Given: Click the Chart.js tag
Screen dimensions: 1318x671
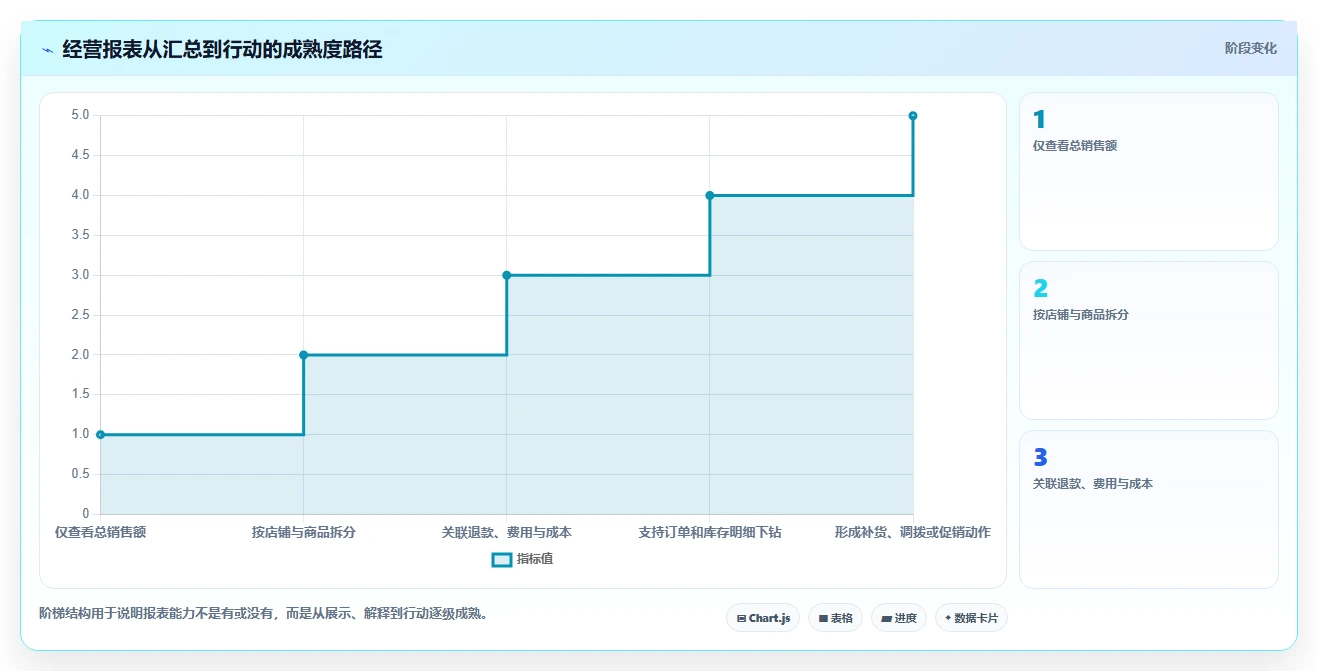Looking at the screenshot, I should click(x=763, y=618).
